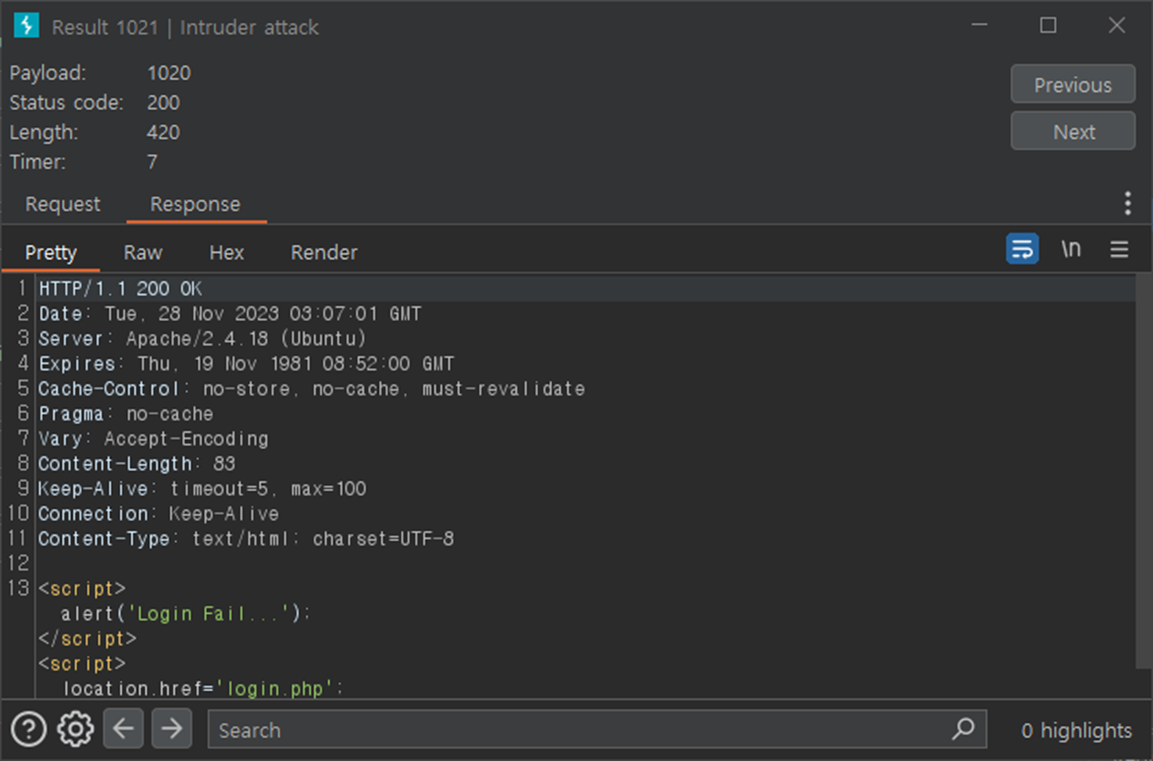Viewport: 1153px width, 761px height.
Task: Switch to the Pretty view tab
Action: click(x=51, y=253)
